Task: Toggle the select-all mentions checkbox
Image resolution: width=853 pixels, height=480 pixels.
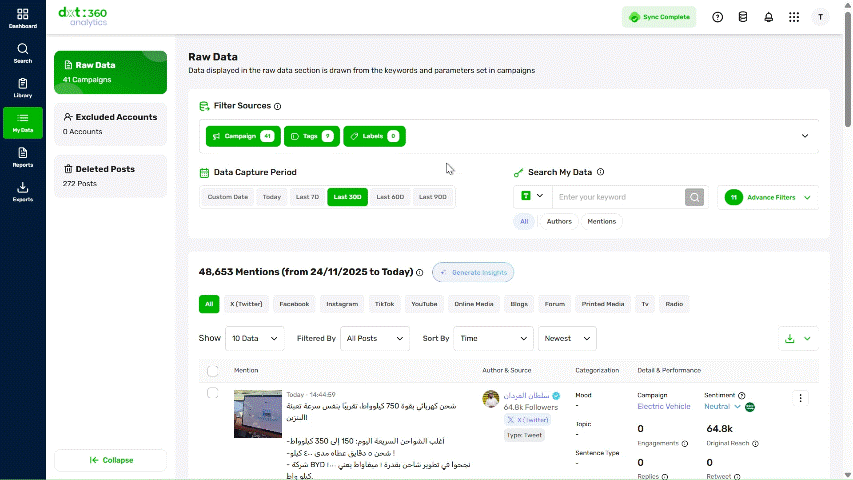Action: tap(213, 371)
